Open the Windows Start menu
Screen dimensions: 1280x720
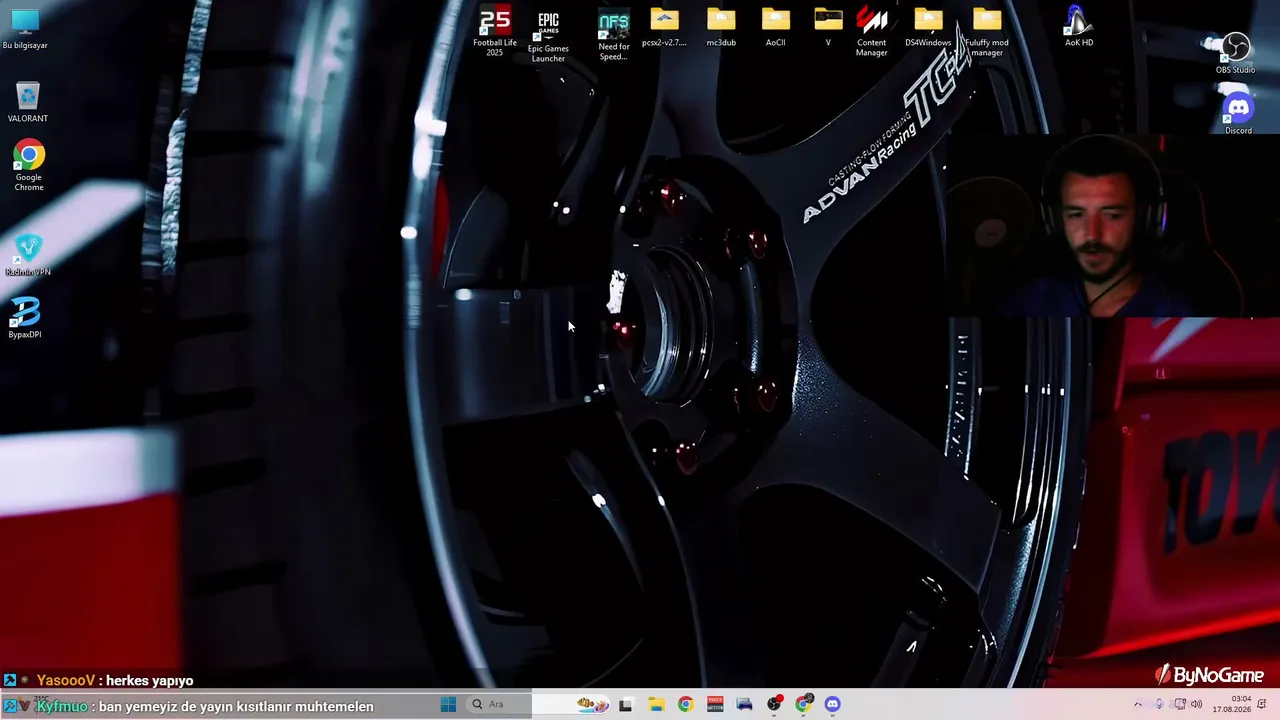pyautogui.click(x=448, y=704)
